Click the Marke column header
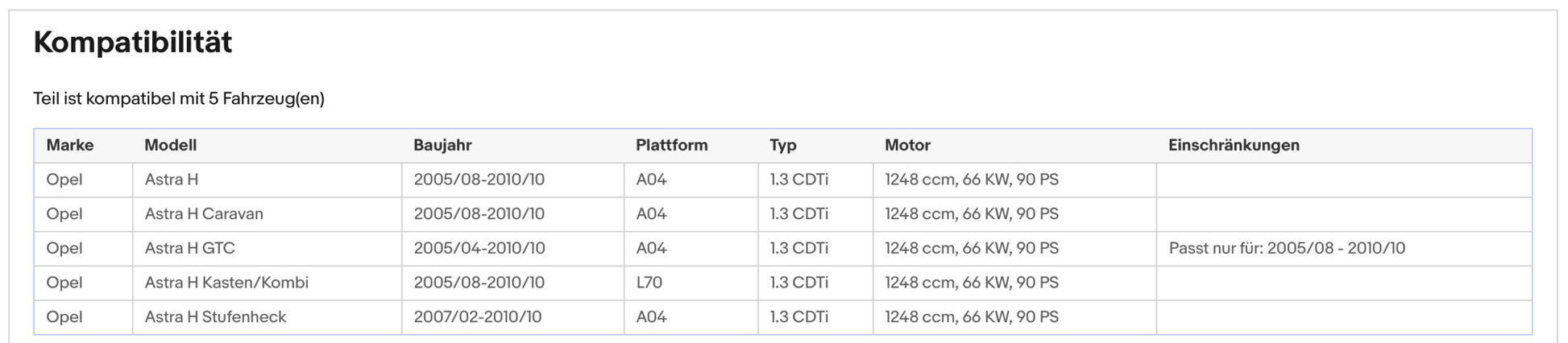The height and width of the screenshot is (343, 1568). click(70, 145)
